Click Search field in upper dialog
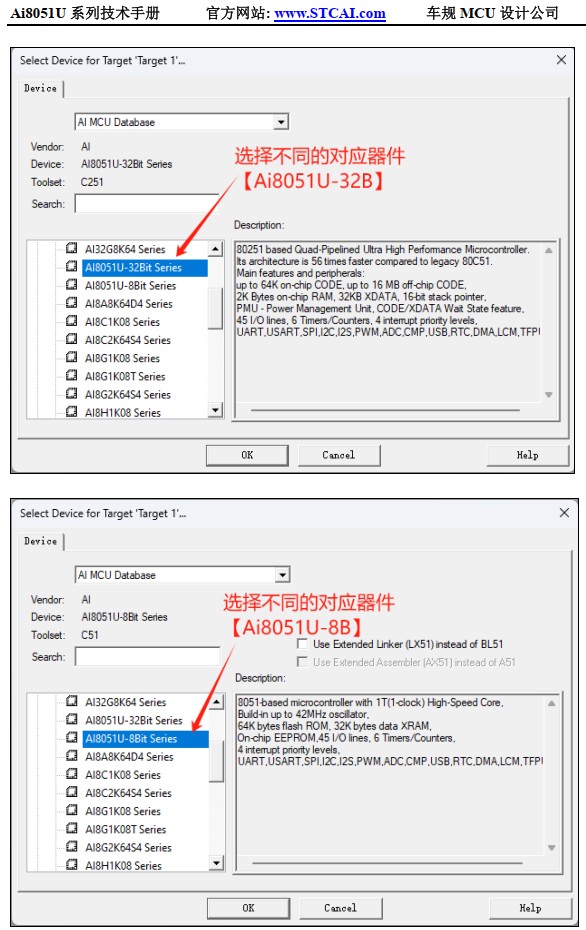This screenshot has width=586, height=930. 146,204
